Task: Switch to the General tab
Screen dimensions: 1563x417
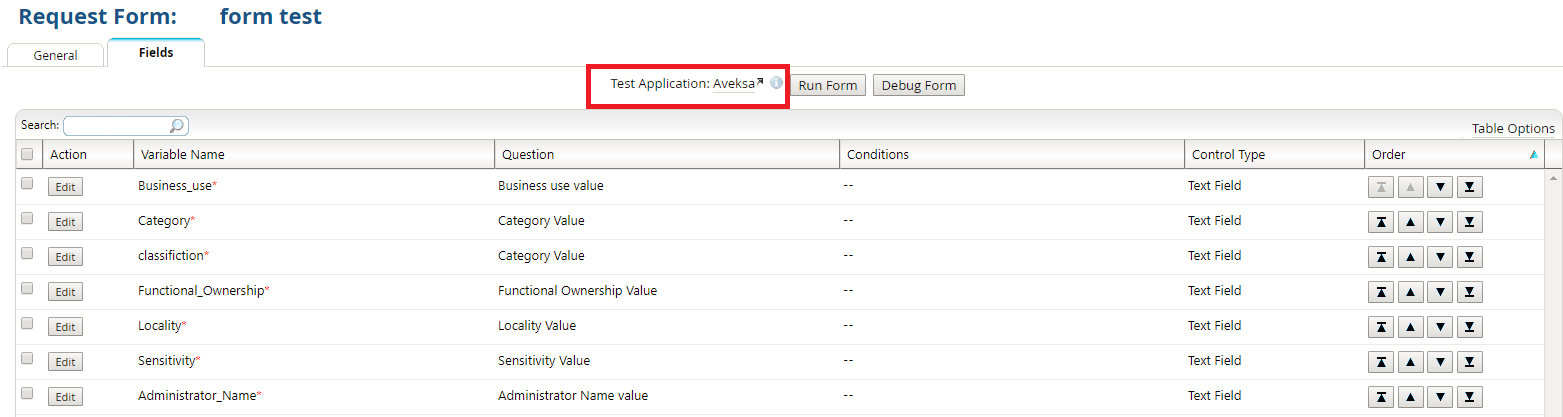Action: 55,55
